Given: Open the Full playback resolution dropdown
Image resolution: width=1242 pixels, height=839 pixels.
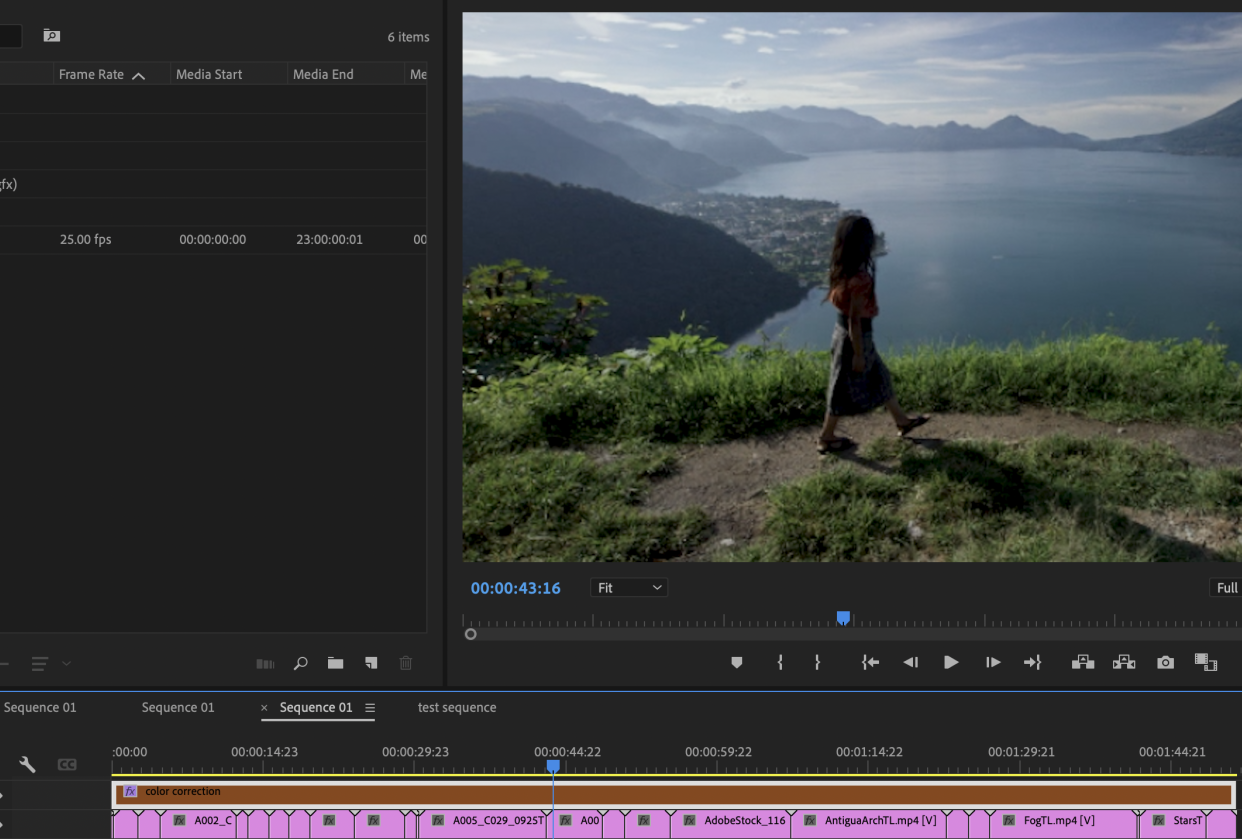Looking at the screenshot, I should coord(1226,588).
